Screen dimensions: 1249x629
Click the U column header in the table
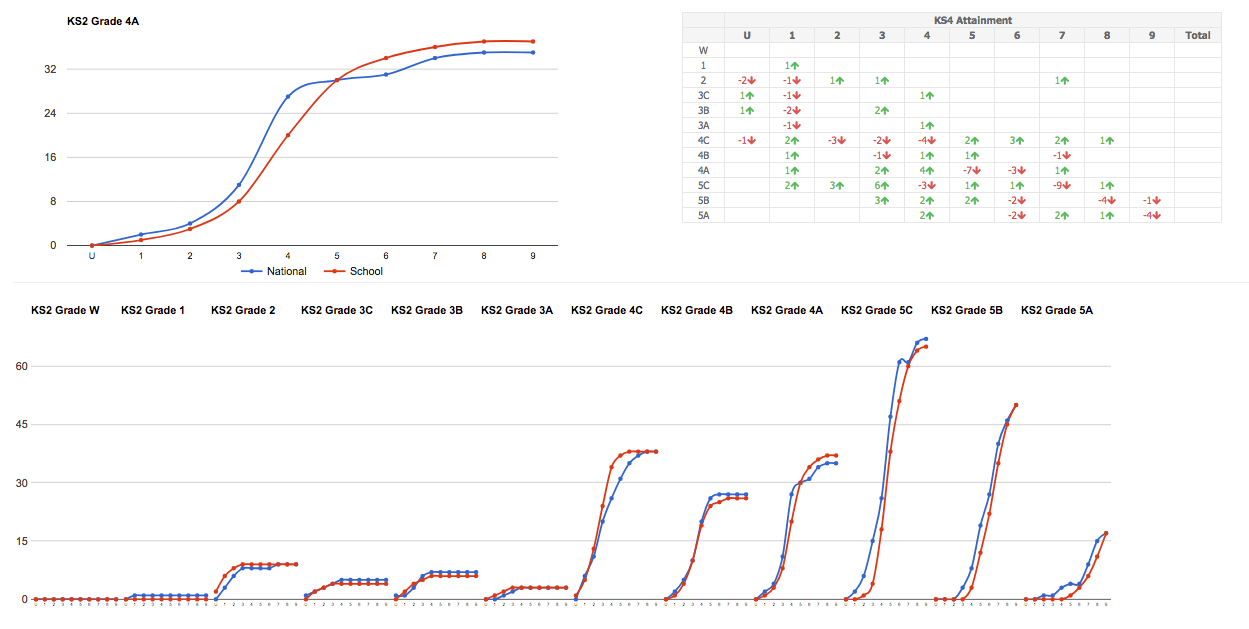(746, 35)
